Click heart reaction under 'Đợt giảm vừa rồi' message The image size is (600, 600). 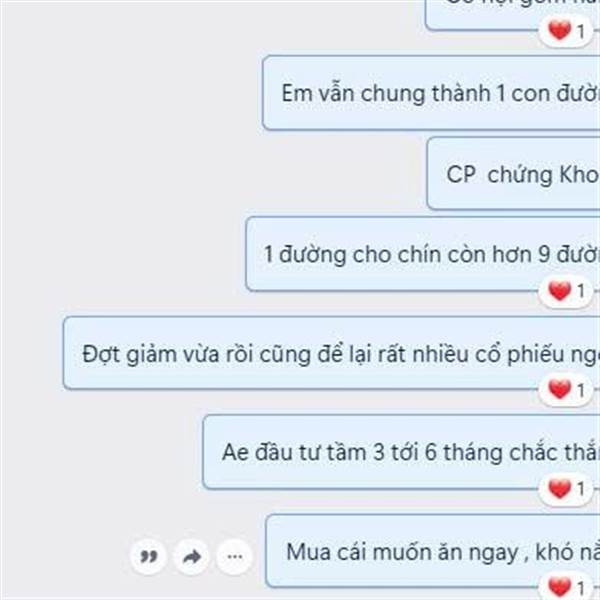(x=559, y=390)
